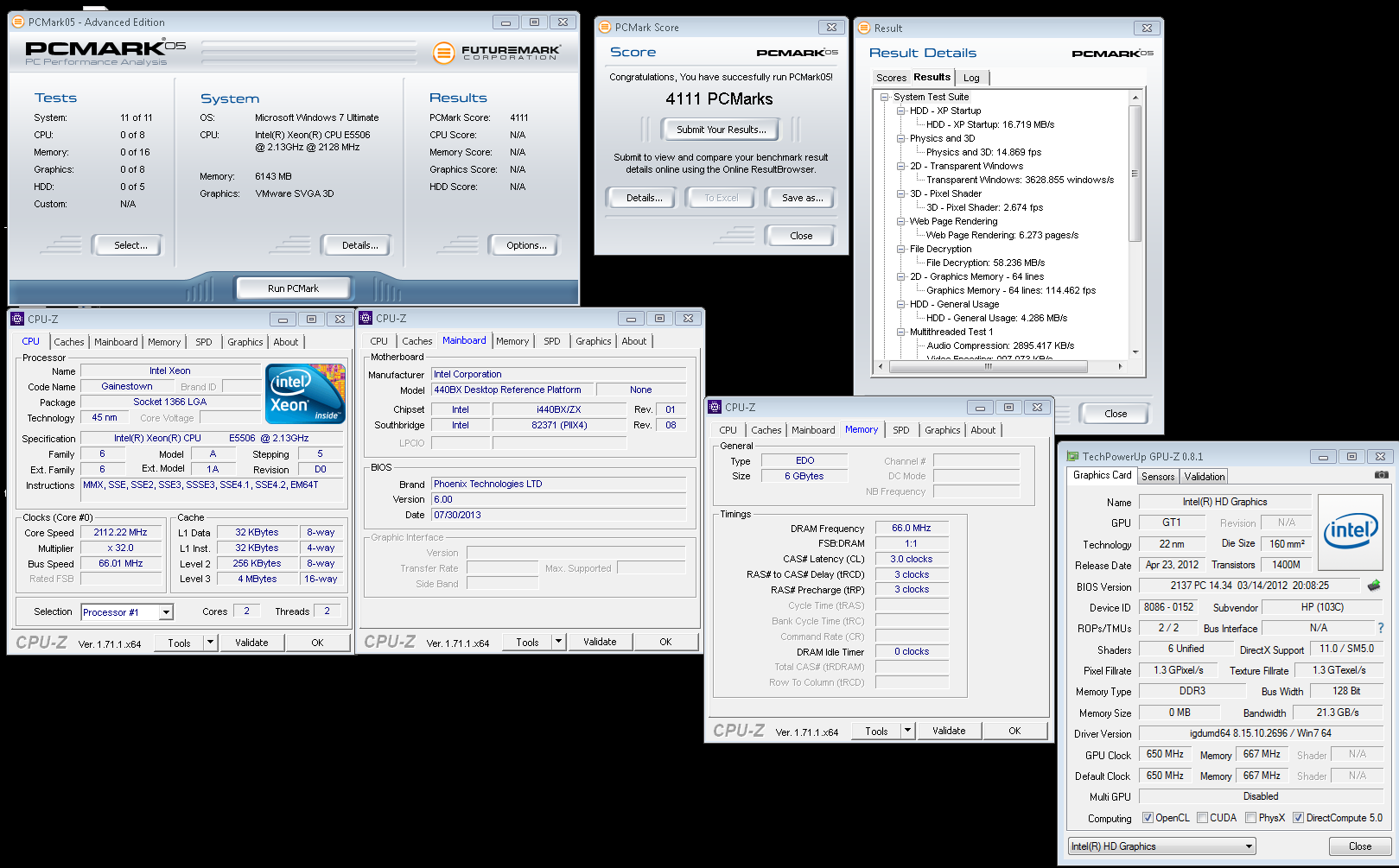This screenshot has height=868, width=1399.
Task: Click the Result window title icon
Action: 863,28
